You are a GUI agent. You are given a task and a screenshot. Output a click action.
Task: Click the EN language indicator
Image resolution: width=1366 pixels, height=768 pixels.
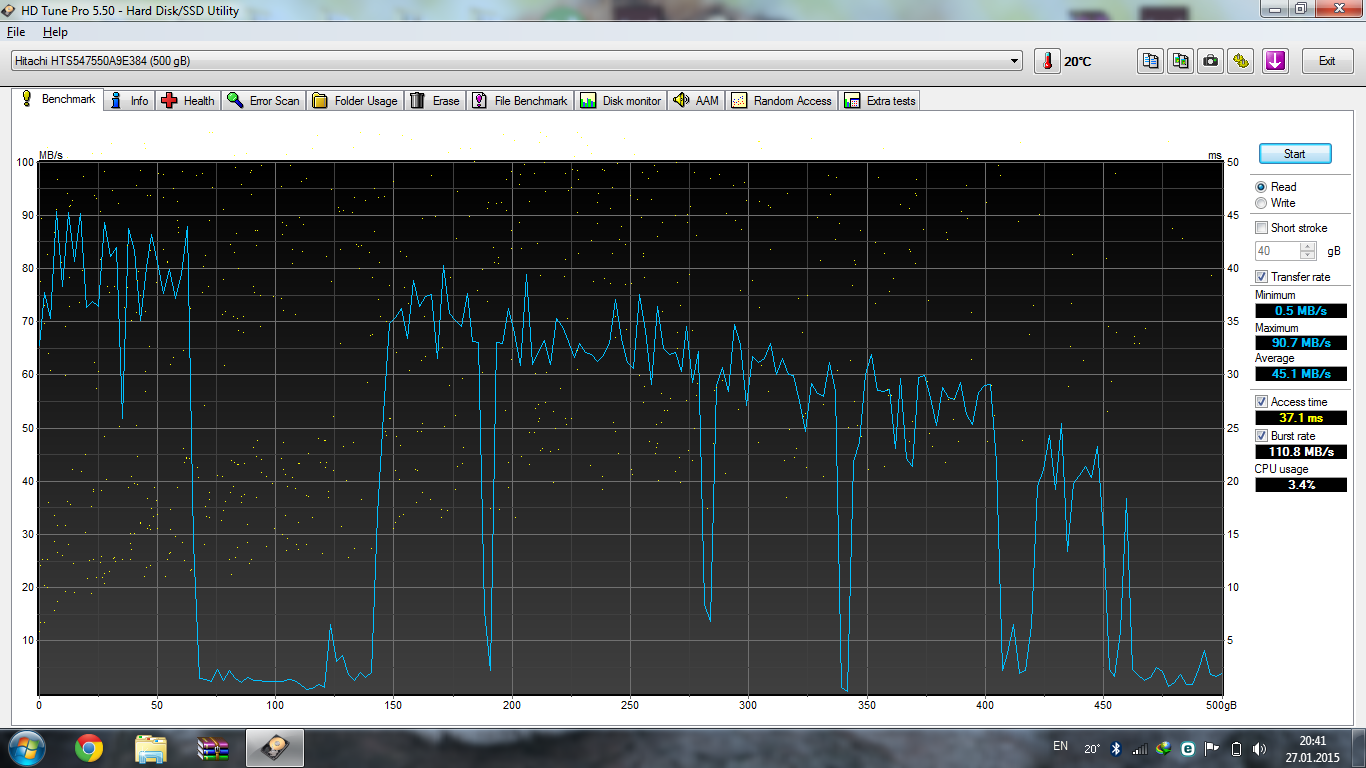[1060, 746]
